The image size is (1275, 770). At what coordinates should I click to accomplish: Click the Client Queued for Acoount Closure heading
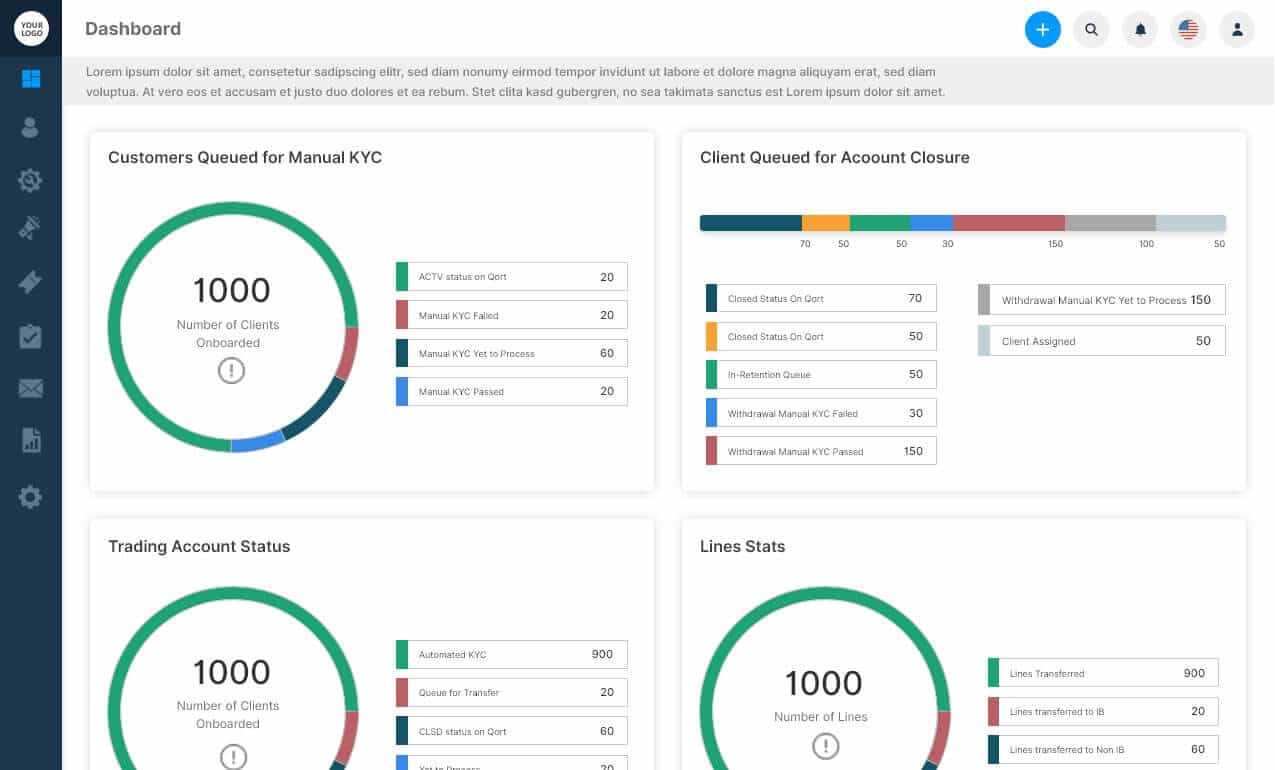pos(835,157)
